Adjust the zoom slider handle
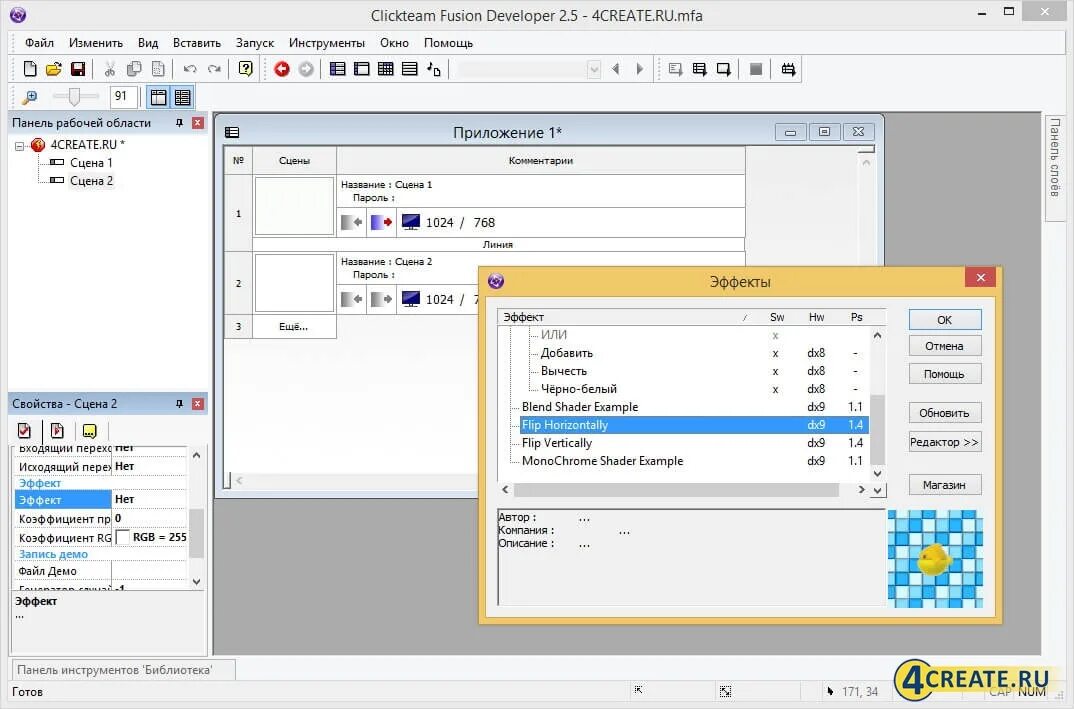This screenshot has width=1074, height=709. [74, 97]
